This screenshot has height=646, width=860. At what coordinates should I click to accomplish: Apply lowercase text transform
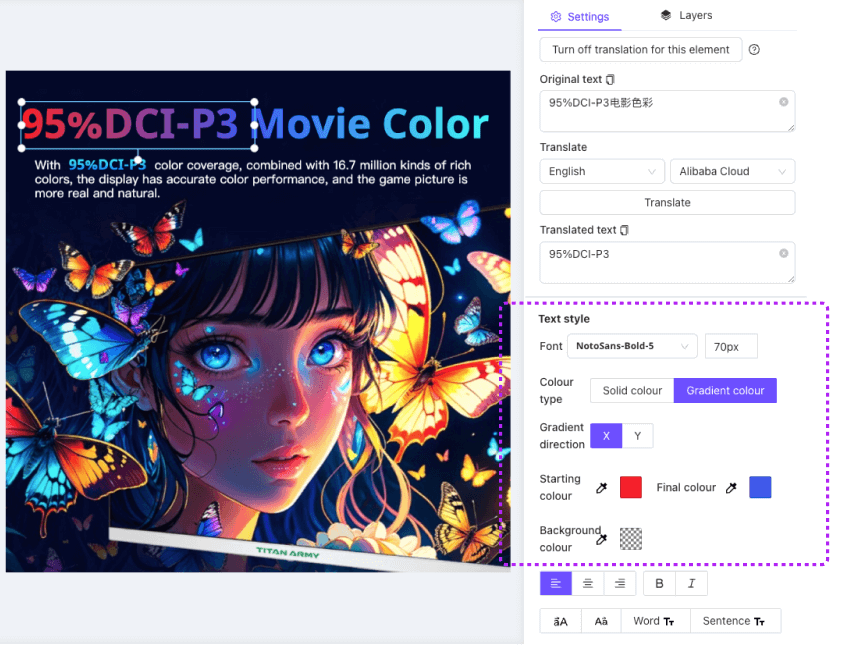coord(601,621)
